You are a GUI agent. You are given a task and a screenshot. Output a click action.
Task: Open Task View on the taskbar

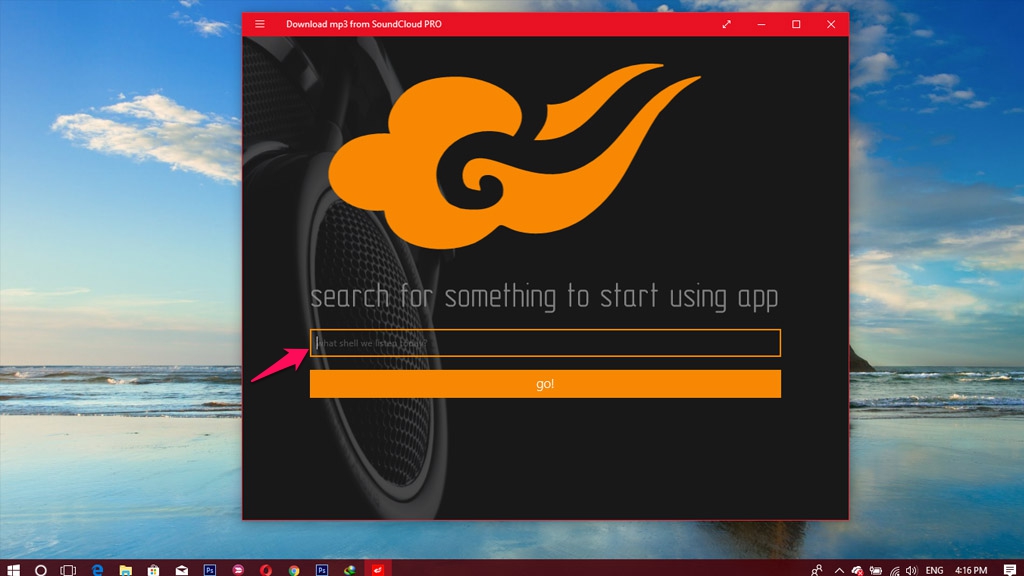click(68, 570)
